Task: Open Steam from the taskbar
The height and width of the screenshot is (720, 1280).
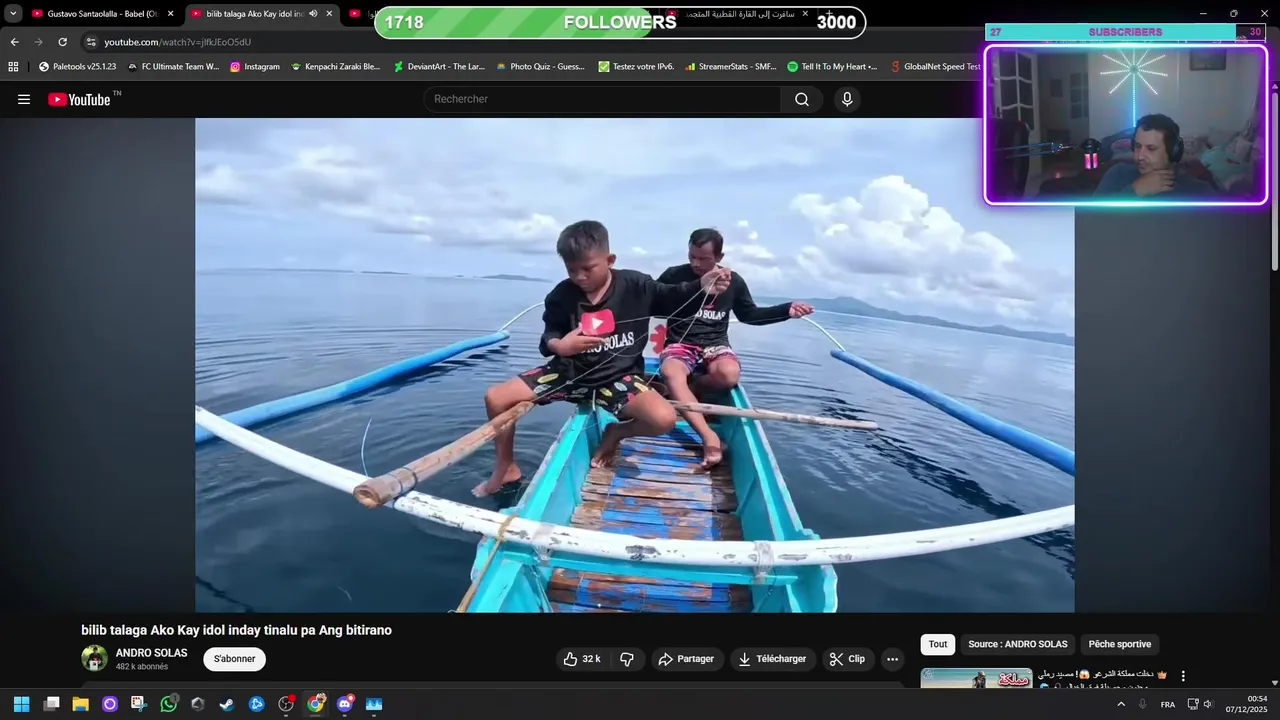Action: [227, 704]
